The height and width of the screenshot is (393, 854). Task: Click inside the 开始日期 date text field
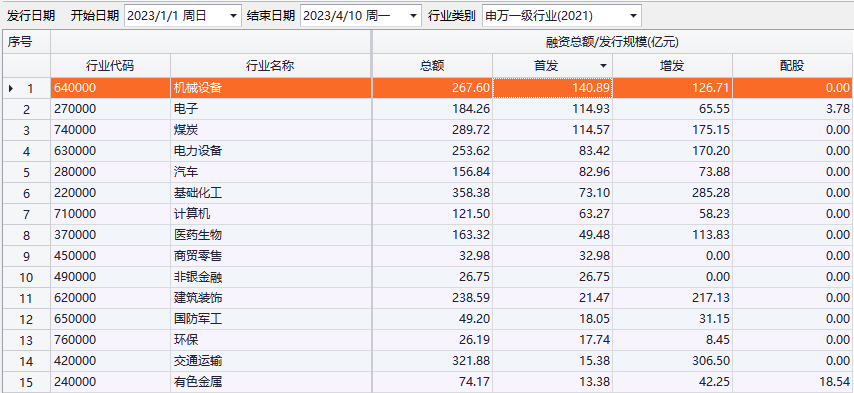pyautogui.click(x=175, y=16)
